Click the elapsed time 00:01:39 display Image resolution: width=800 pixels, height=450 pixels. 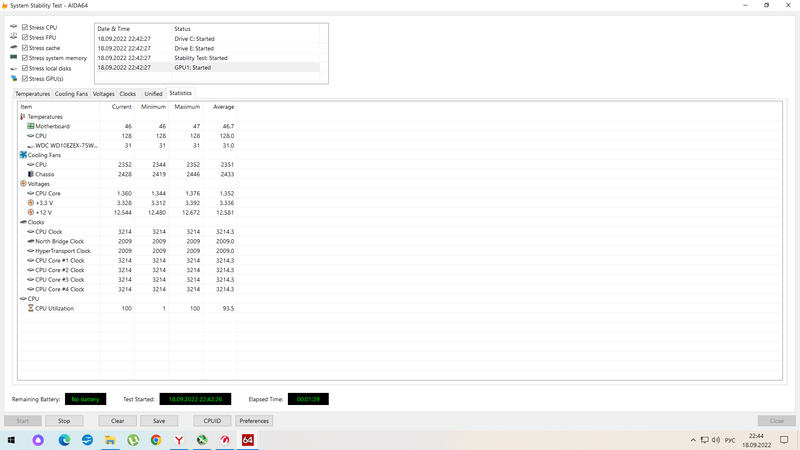[308, 399]
